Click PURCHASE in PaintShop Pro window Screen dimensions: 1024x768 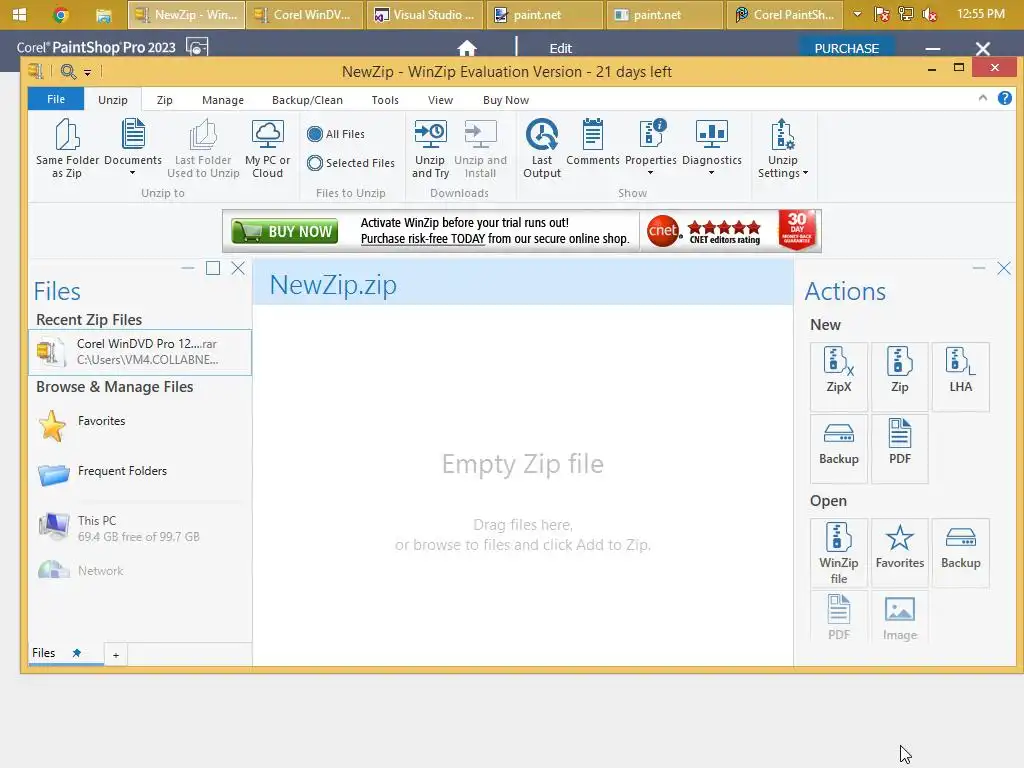coord(846,48)
